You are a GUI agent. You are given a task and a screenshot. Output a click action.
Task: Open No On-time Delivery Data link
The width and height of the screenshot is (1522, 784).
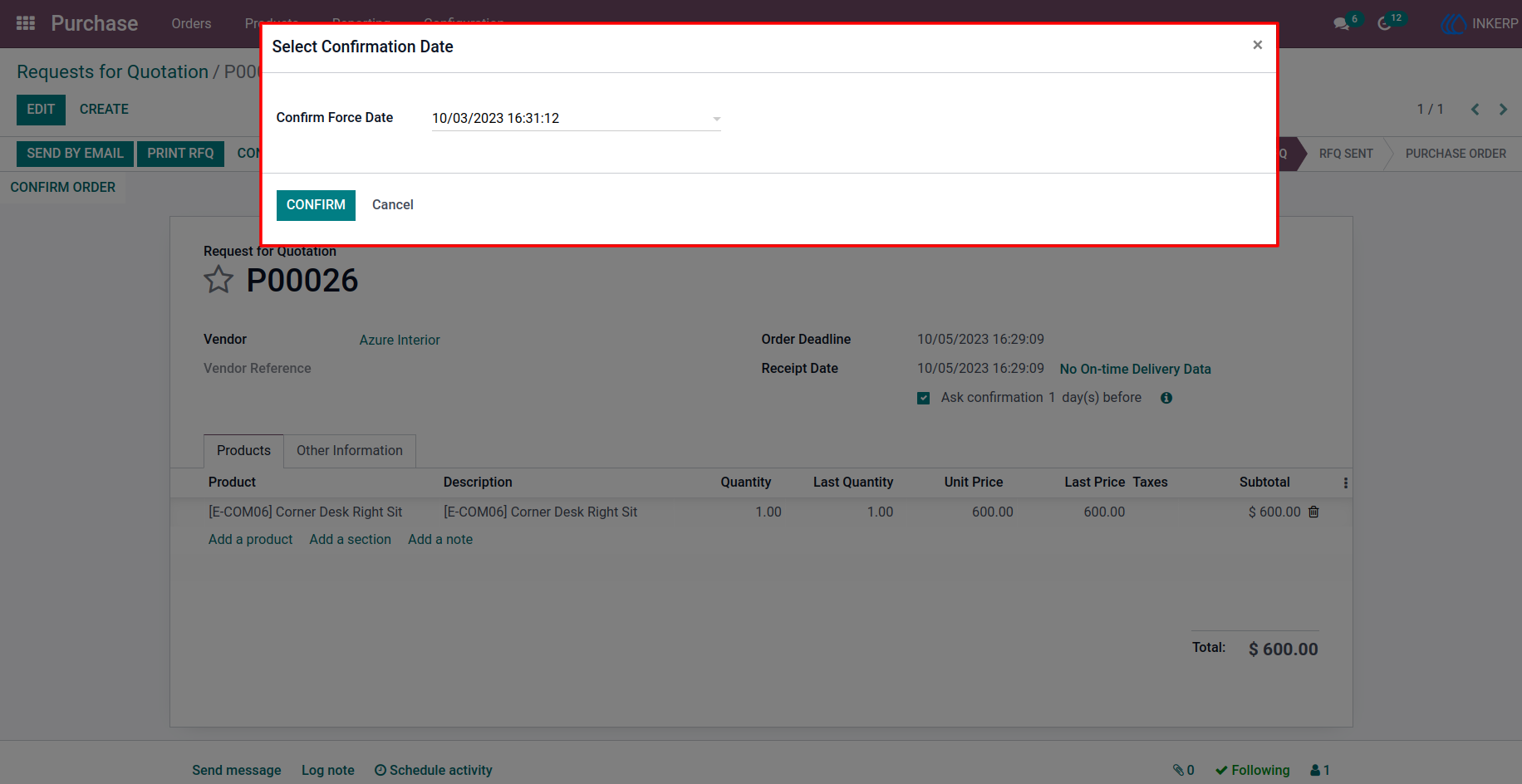coord(1135,369)
